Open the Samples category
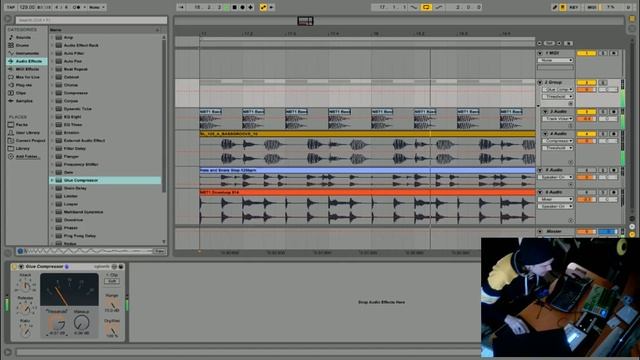640x360 pixels. 24,101
